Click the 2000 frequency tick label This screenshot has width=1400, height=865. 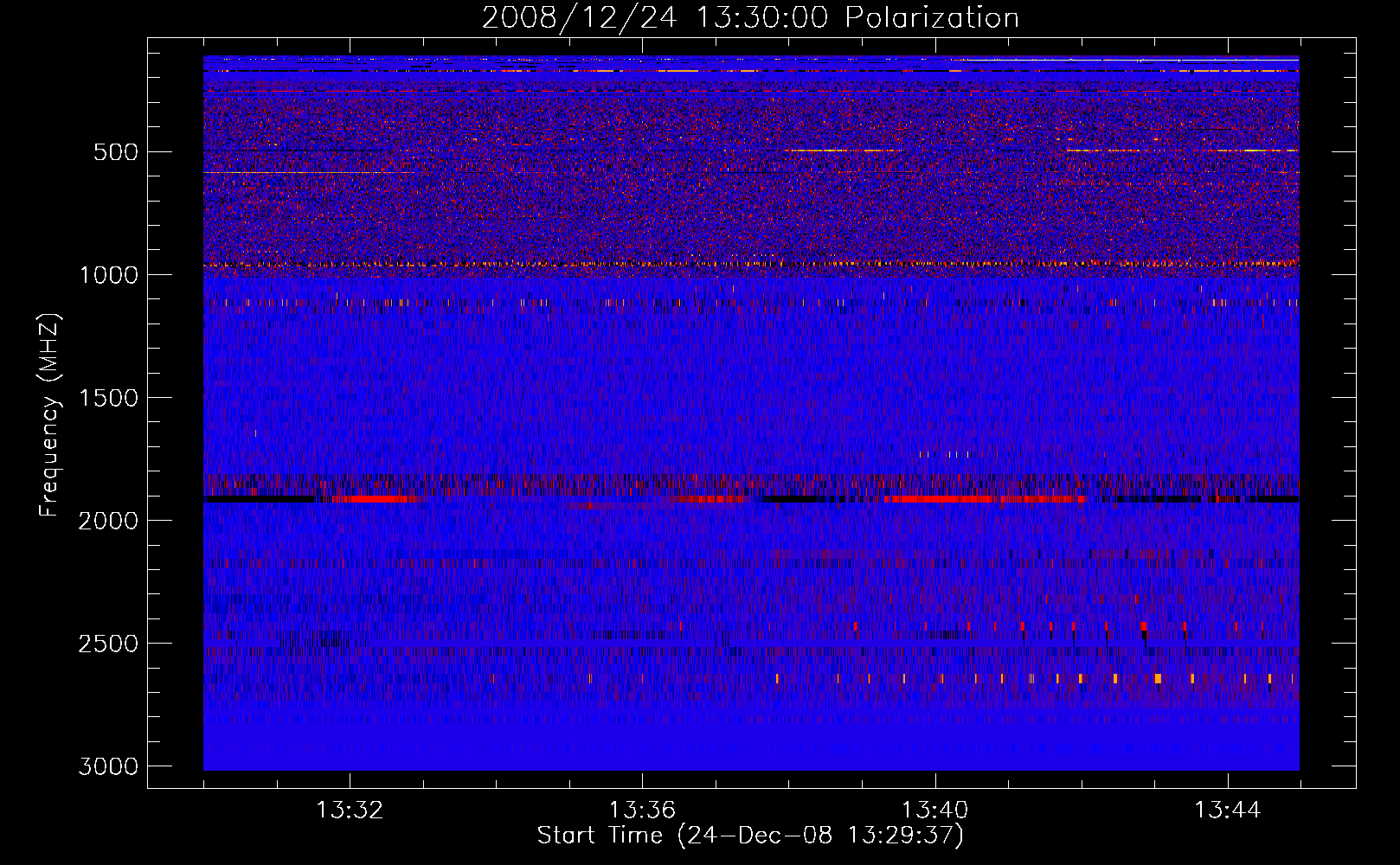click(x=108, y=521)
